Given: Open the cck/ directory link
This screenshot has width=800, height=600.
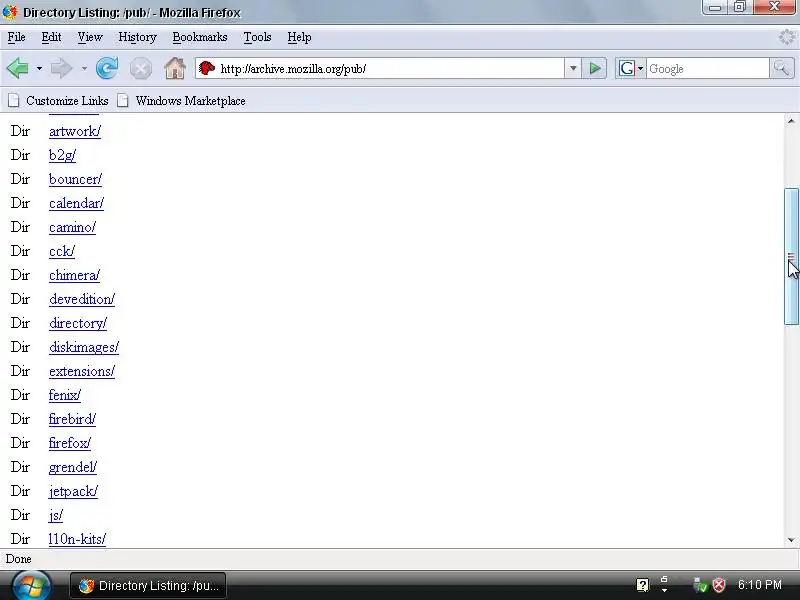Looking at the screenshot, I should pyautogui.click(x=62, y=251).
